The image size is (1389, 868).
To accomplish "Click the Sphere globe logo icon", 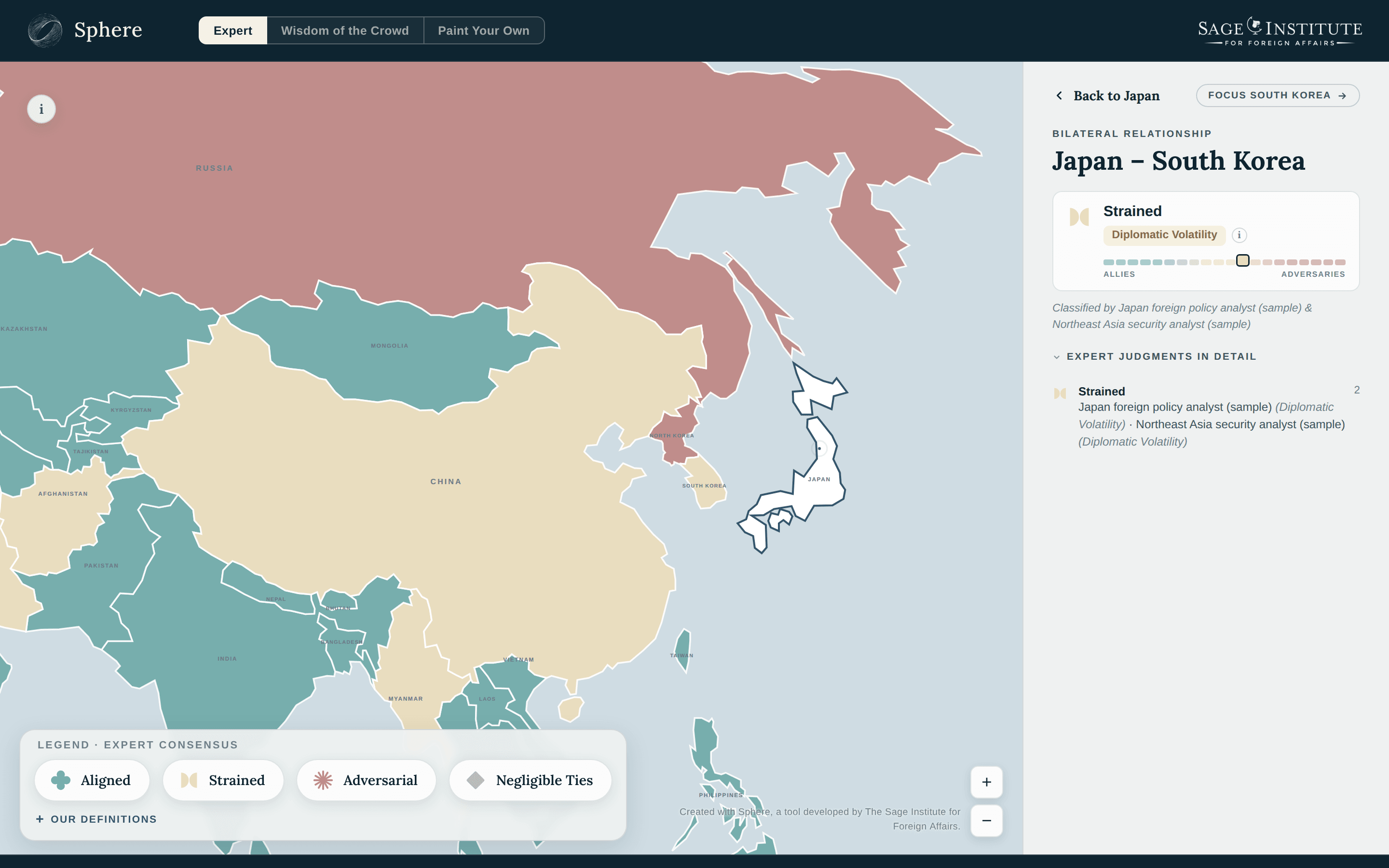I will pyautogui.click(x=45, y=30).
